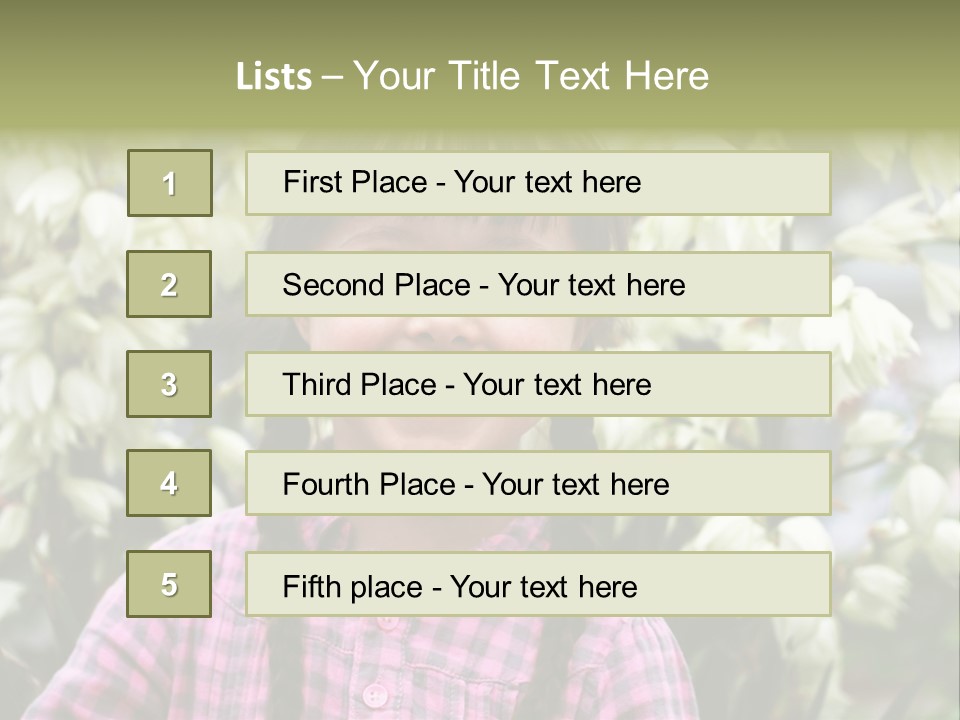Click the empty green header band above title
Image resolution: width=960 pixels, height=720 pixels.
[480, 22]
